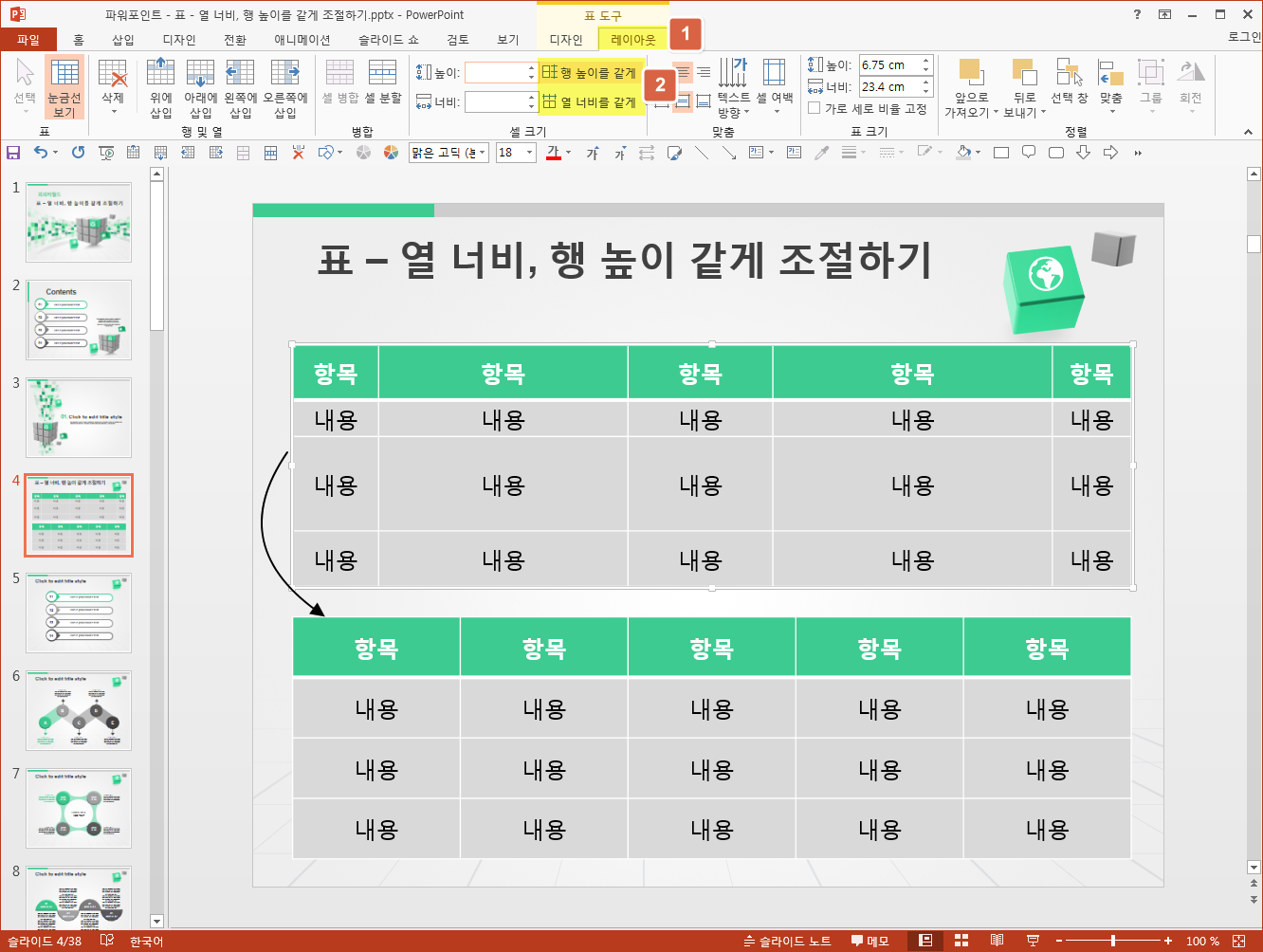Select slide 2 Contents thumbnail

[79, 320]
